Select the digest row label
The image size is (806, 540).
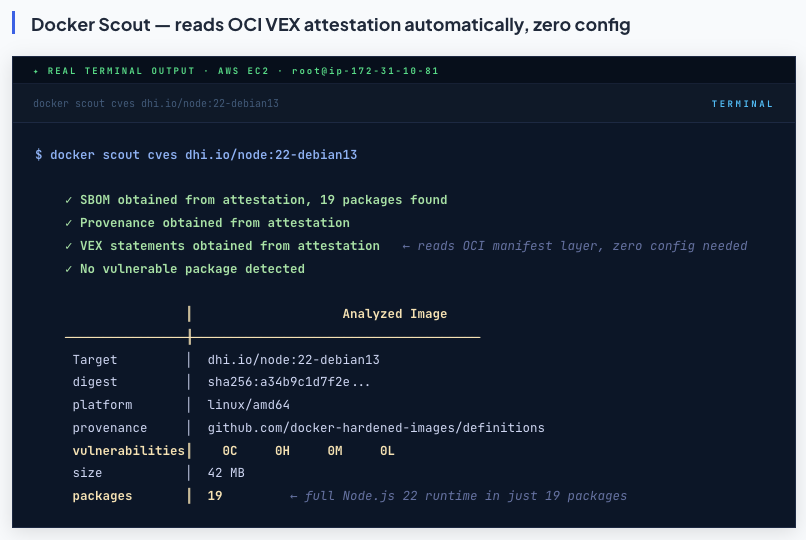coord(95,382)
